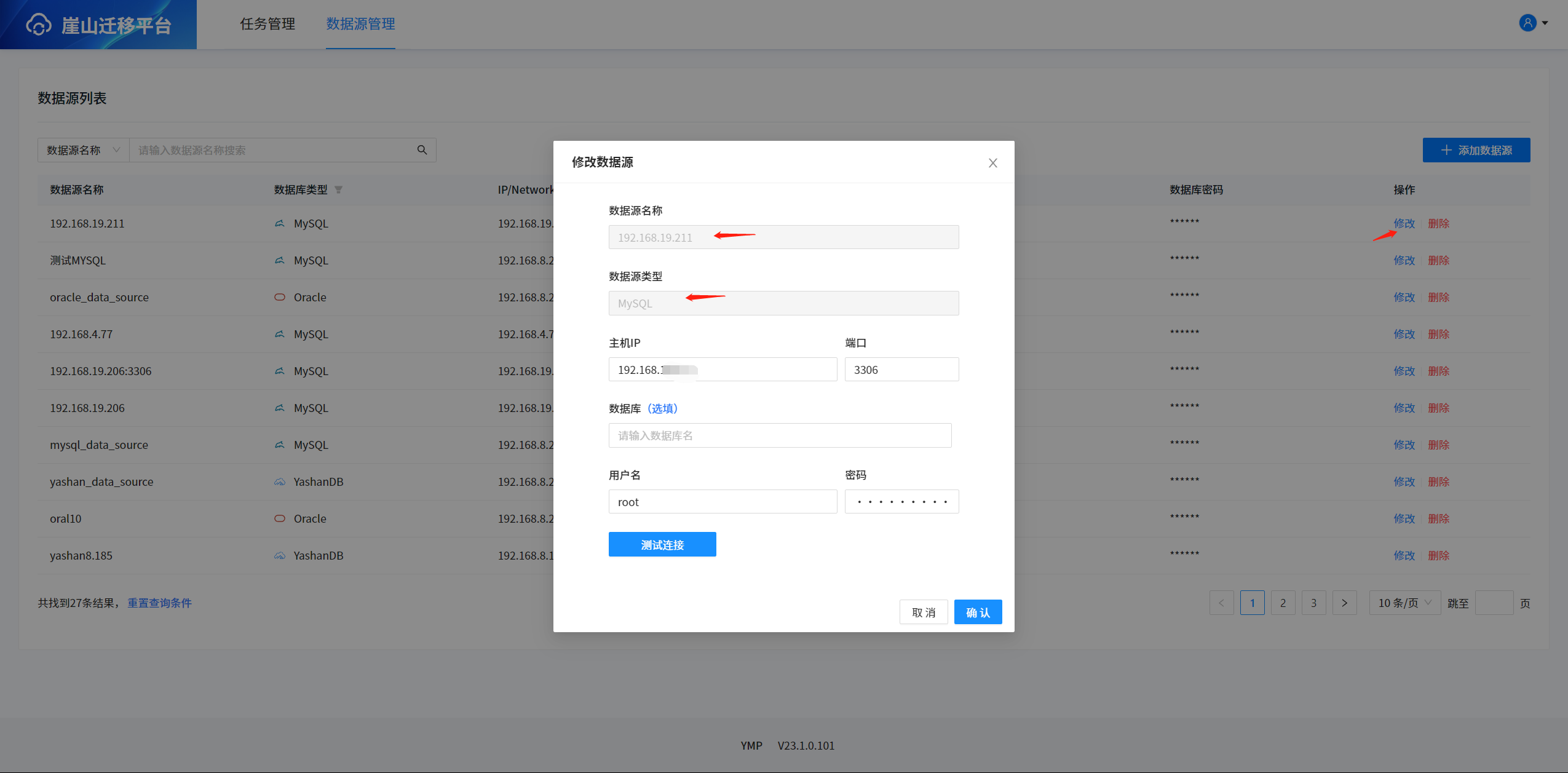This screenshot has height=773, width=1568.
Task: Click the search magnifier icon
Action: (x=422, y=150)
